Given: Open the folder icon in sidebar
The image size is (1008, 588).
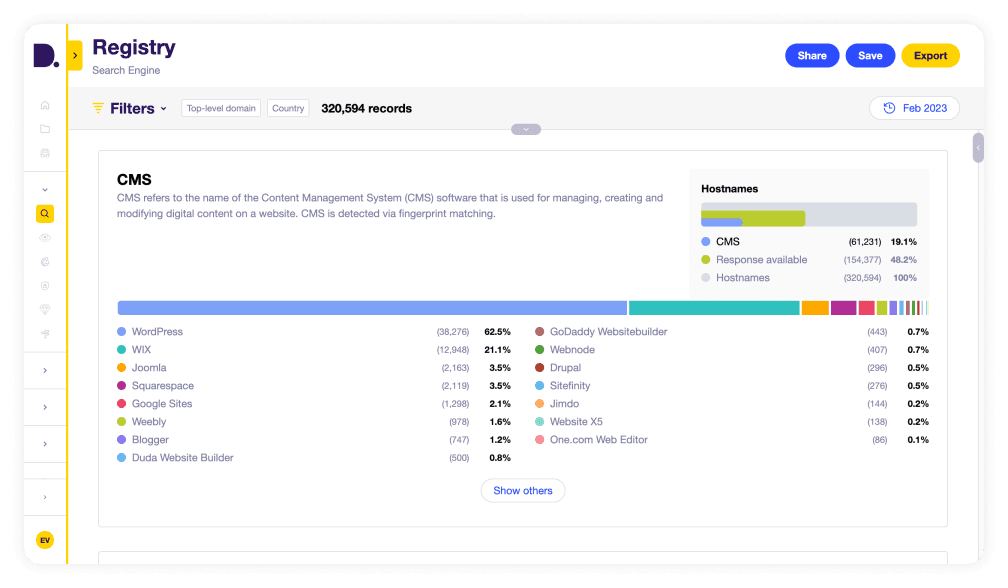Looking at the screenshot, I should click(45, 129).
